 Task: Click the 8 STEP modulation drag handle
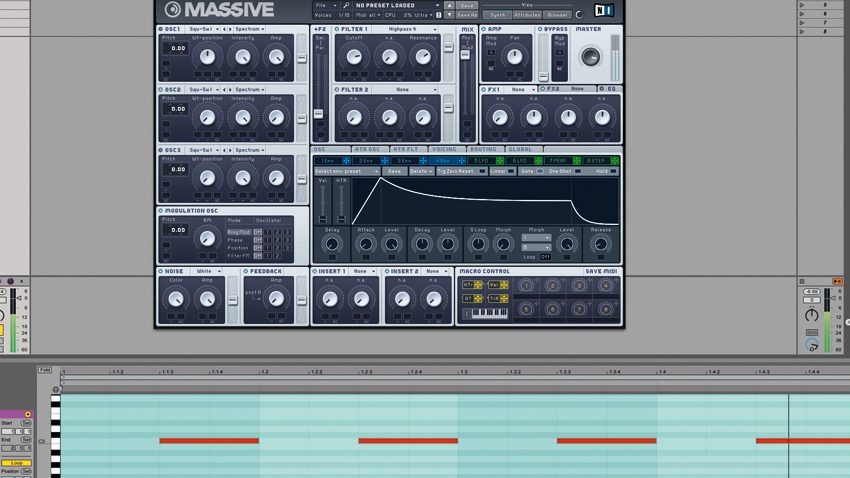pyautogui.click(x=615, y=161)
